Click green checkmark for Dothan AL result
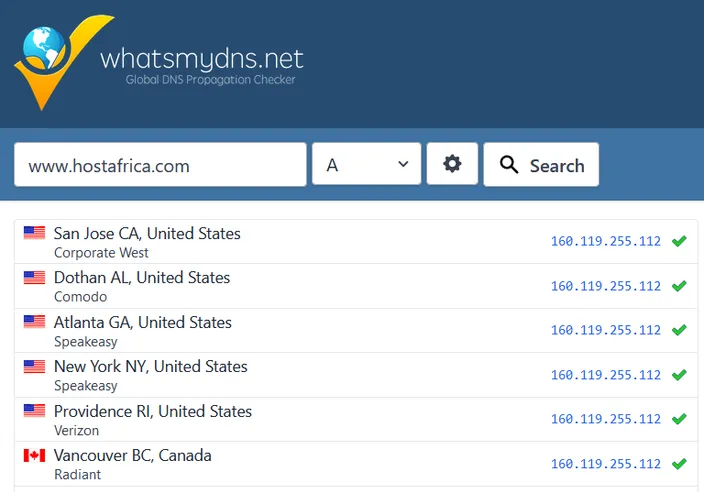This screenshot has height=492, width=704. pyautogui.click(x=679, y=286)
